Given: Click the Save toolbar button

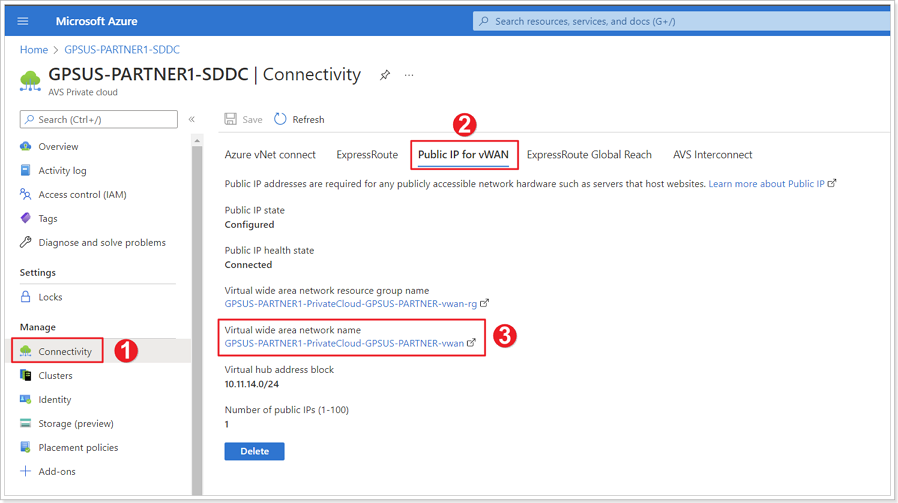Looking at the screenshot, I should point(243,119).
